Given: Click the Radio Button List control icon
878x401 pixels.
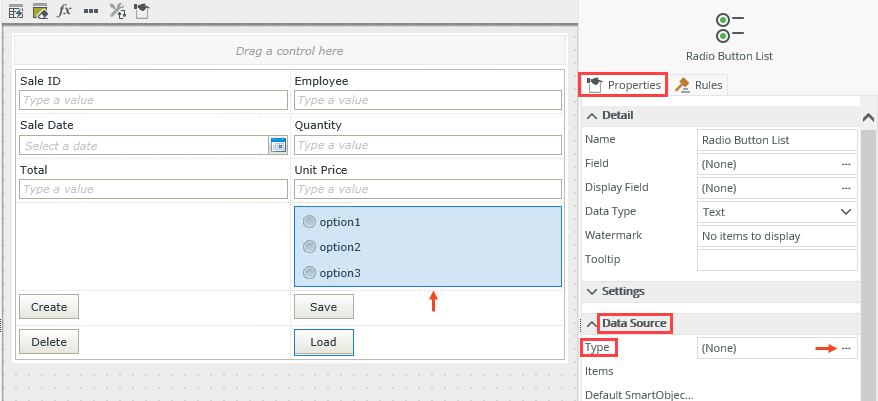Looking at the screenshot, I should [x=729, y=25].
